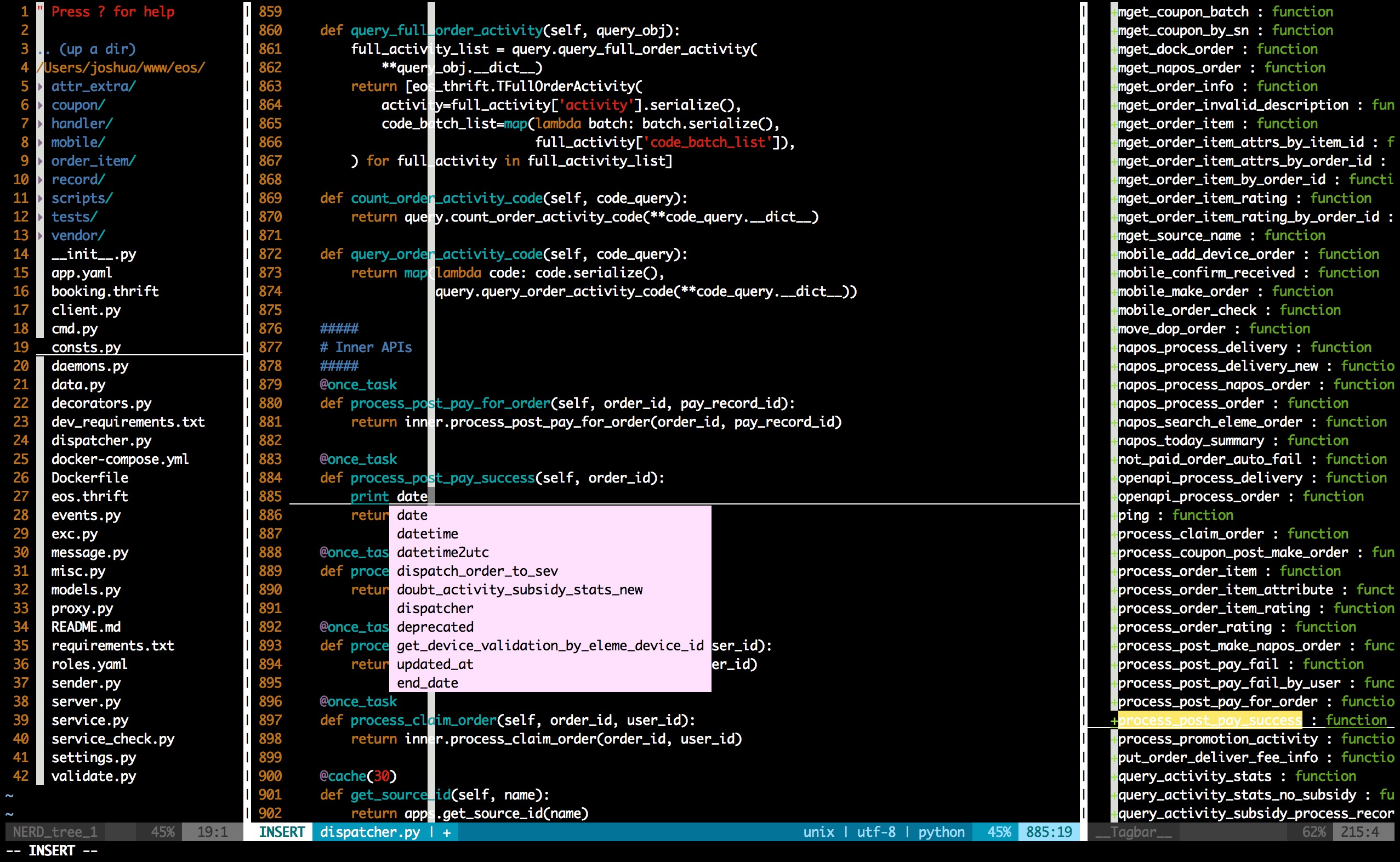Image resolution: width=1400 pixels, height=862 pixels.
Task: Expand the handler/ folder arrow
Action: click(x=41, y=124)
